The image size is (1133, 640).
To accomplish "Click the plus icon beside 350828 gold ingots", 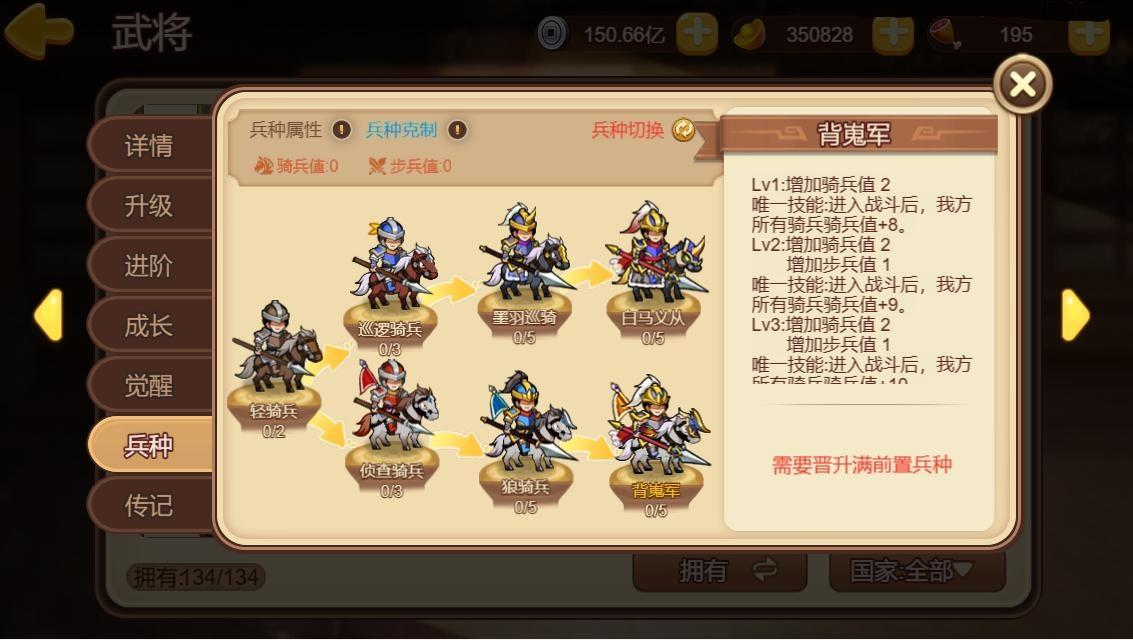I will [x=893, y=34].
